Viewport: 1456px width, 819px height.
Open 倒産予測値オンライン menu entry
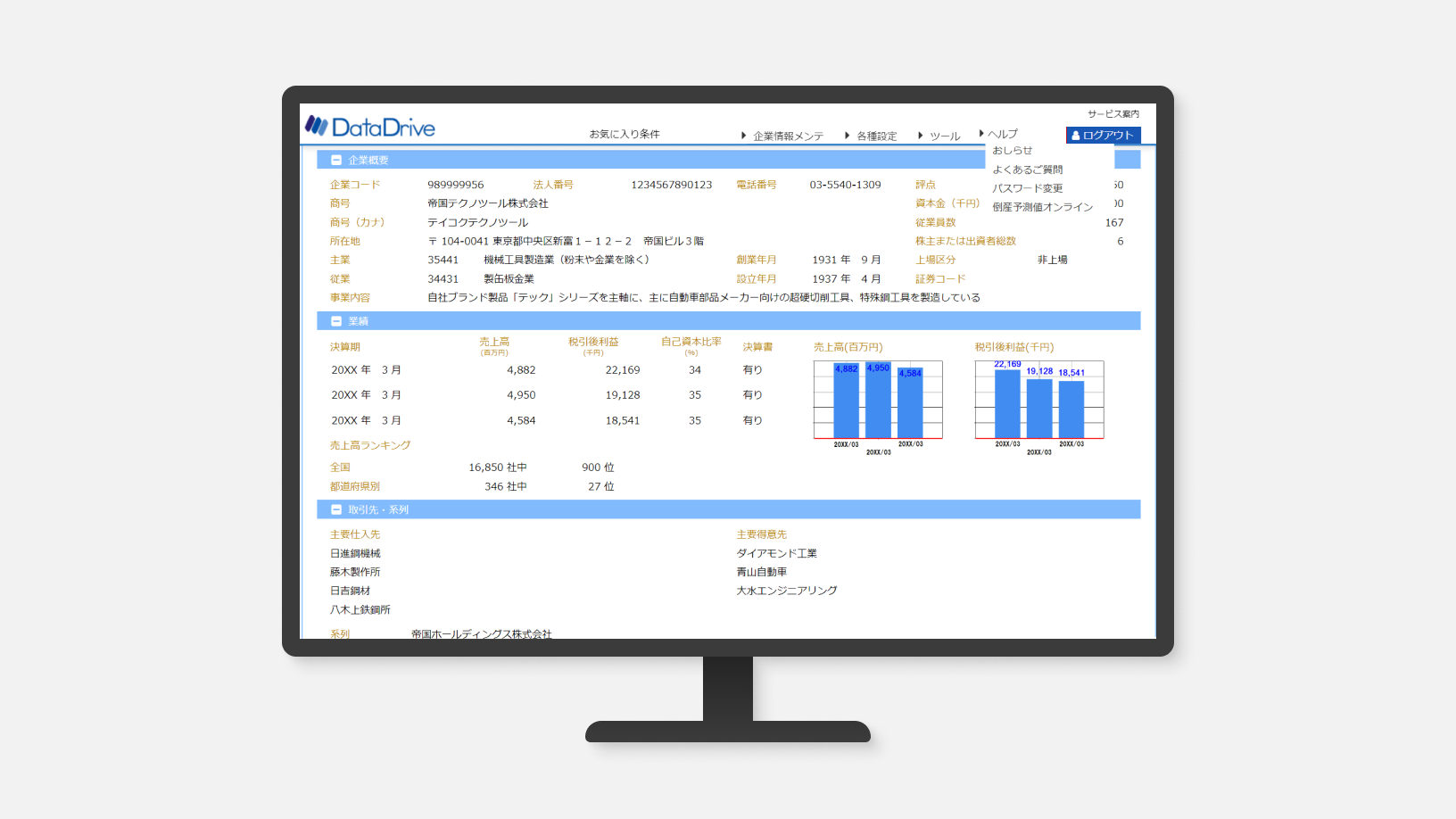pyautogui.click(x=1042, y=207)
